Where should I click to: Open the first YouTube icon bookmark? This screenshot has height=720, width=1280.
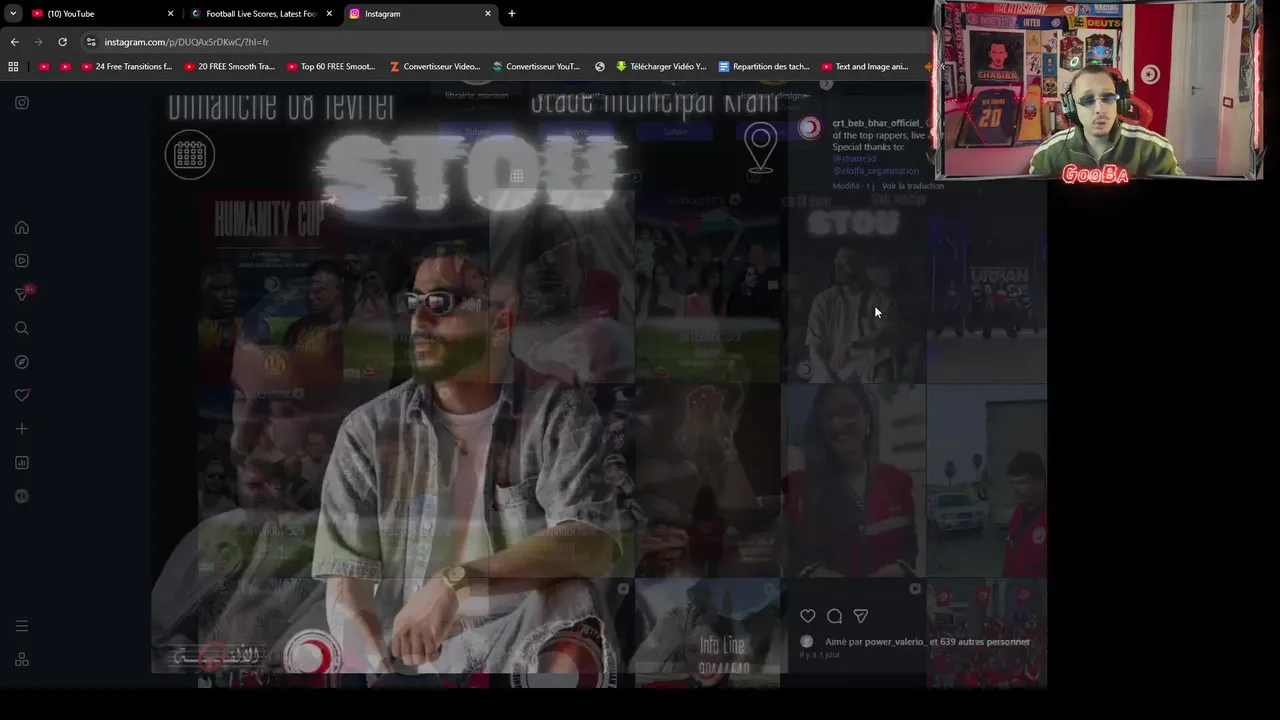[44, 67]
